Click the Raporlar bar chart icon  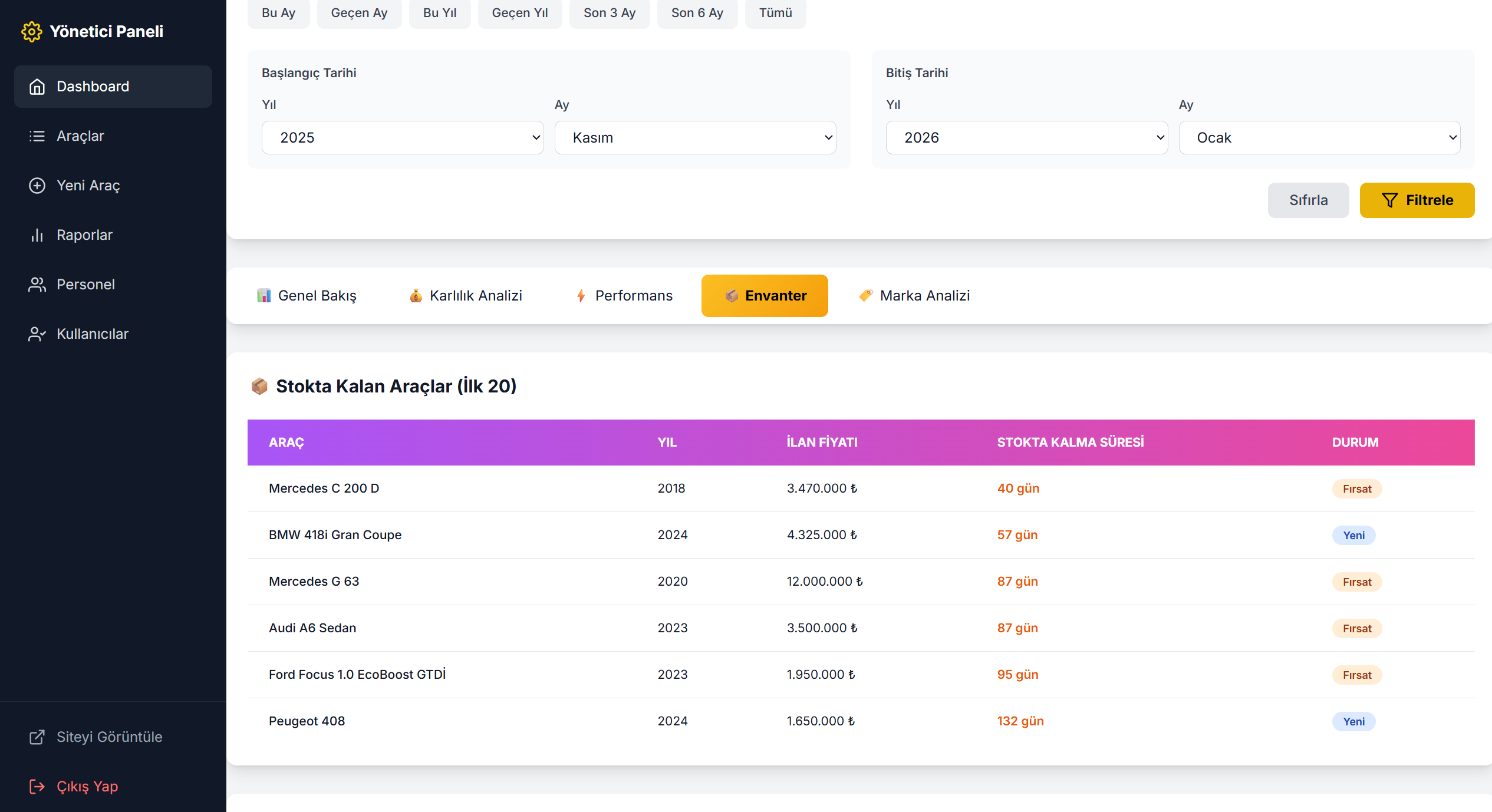(37, 235)
